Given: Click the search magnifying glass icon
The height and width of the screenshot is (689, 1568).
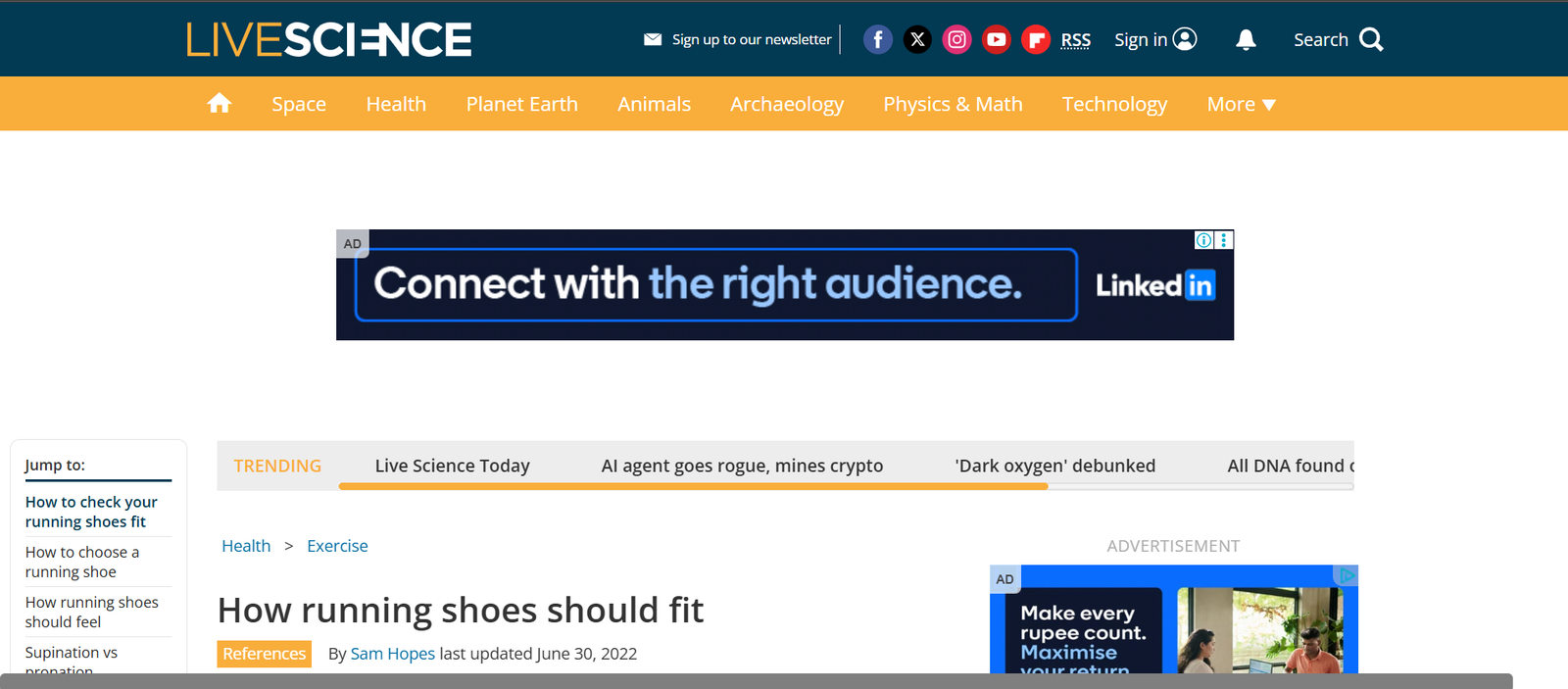Looking at the screenshot, I should point(1371,40).
